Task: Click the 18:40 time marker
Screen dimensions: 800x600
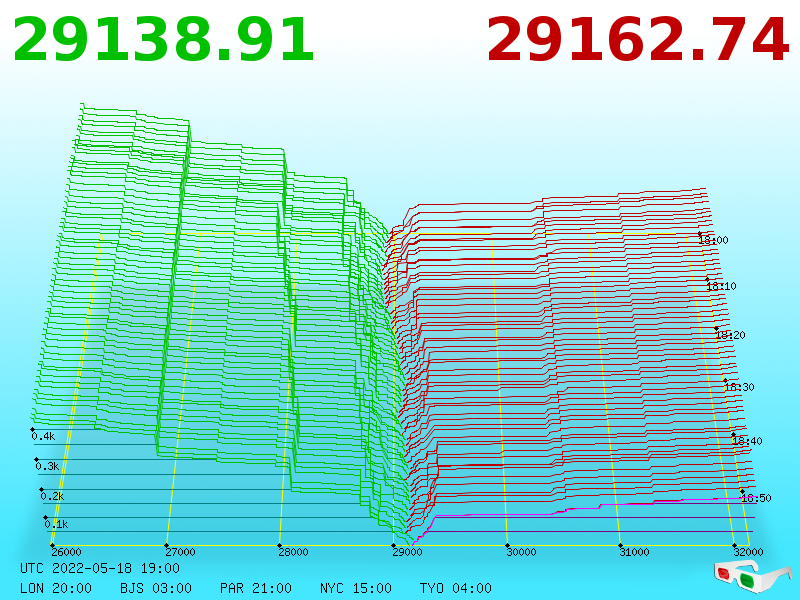Action: point(747,441)
